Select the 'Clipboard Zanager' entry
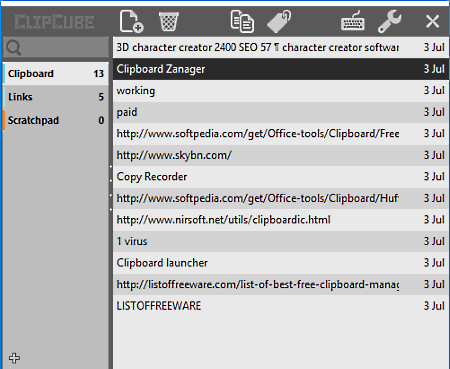Image resolution: width=450 pixels, height=369 pixels. (x=281, y=69)
